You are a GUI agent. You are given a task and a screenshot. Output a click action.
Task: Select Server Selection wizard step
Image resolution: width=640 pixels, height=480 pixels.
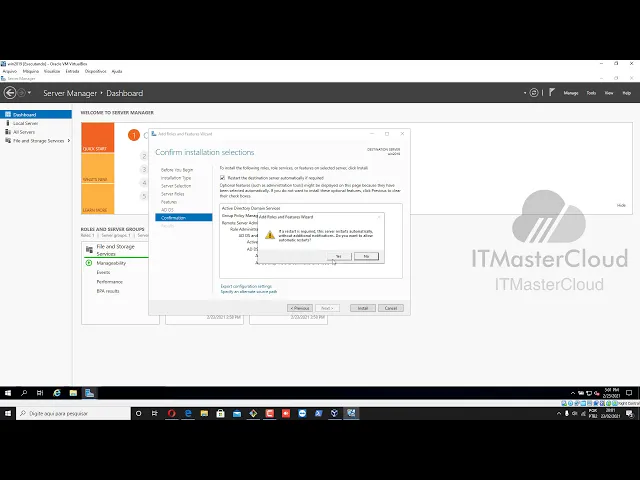(176, 186)
